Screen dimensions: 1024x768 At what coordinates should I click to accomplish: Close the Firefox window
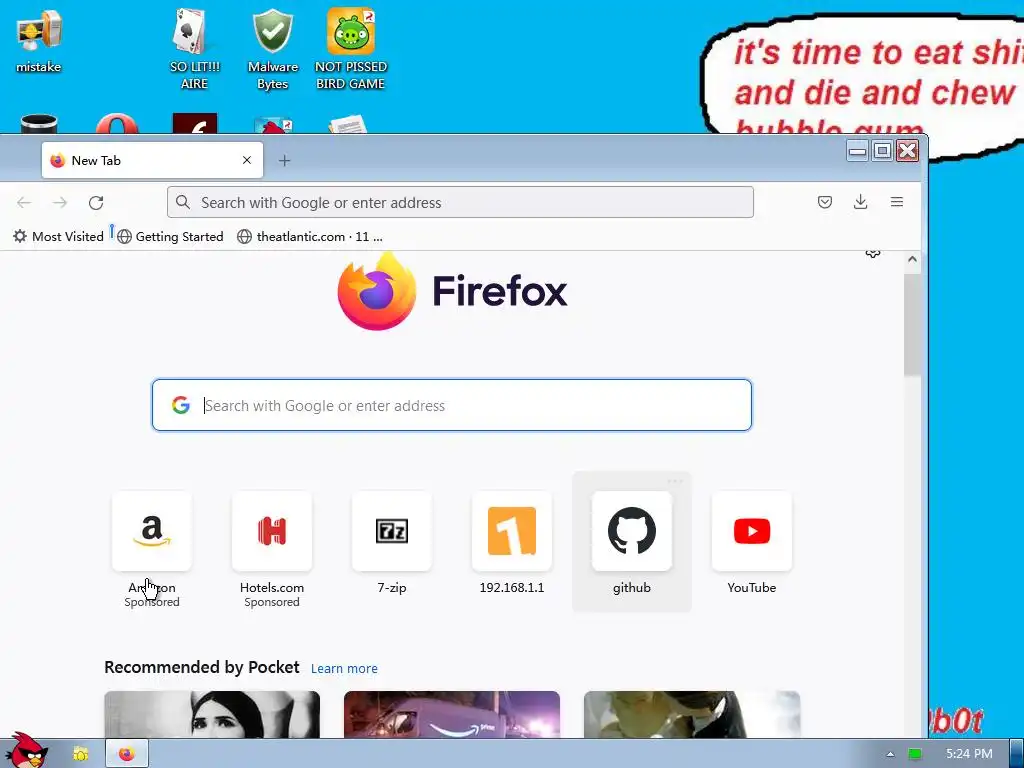coord(908,152)
